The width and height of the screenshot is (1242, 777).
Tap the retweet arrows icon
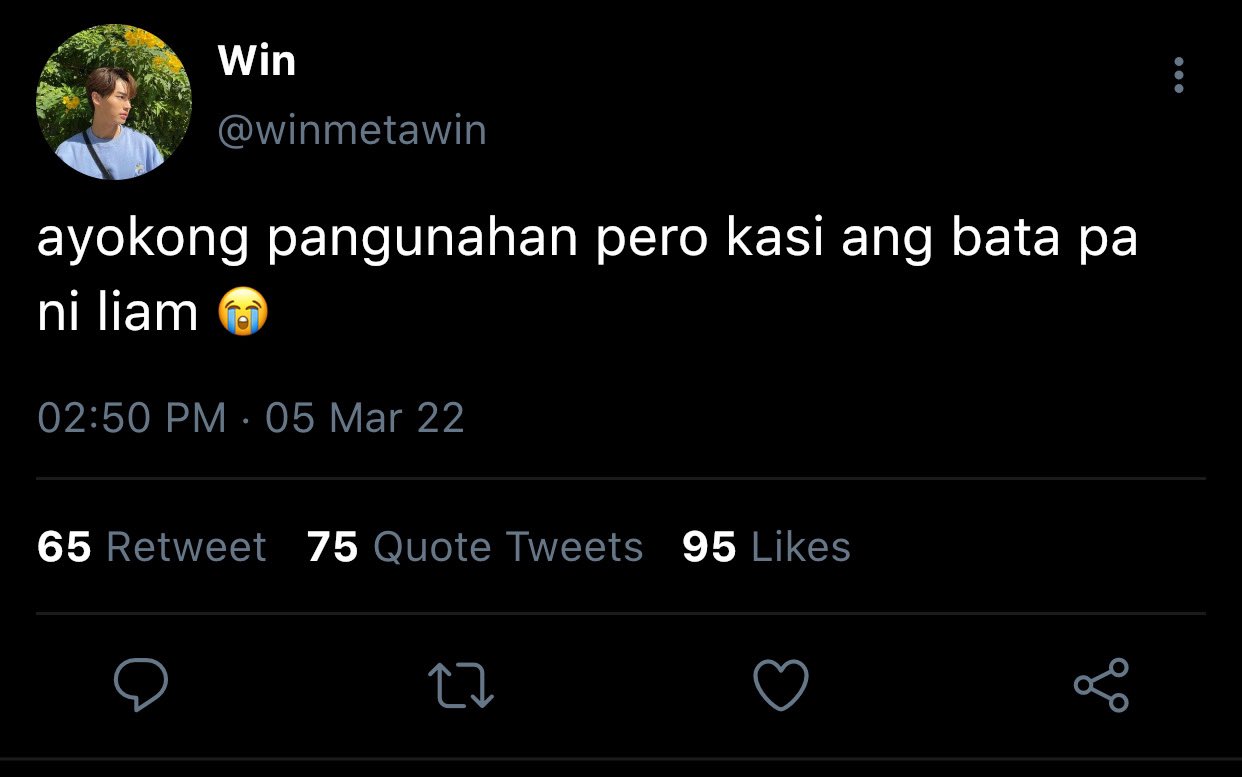point(461,687)
